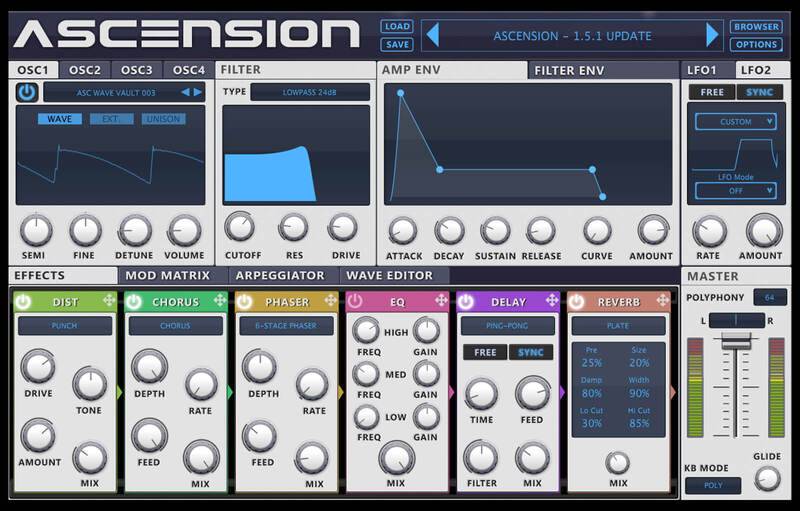
Task: Open the CHORUS type dropdown
Action: coord(176,326)
